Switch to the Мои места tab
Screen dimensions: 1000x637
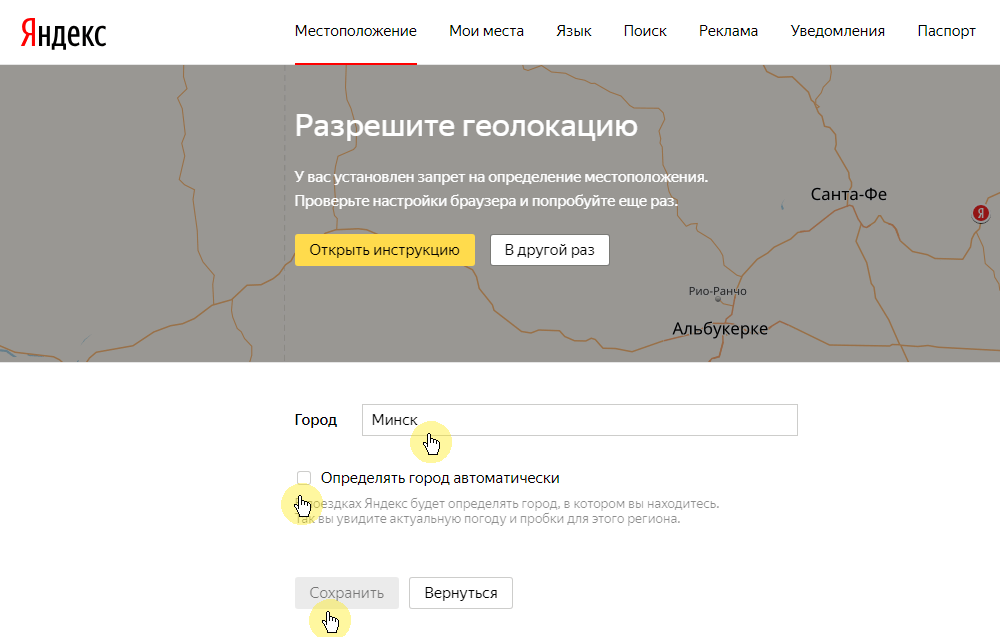tap(486, 31)
